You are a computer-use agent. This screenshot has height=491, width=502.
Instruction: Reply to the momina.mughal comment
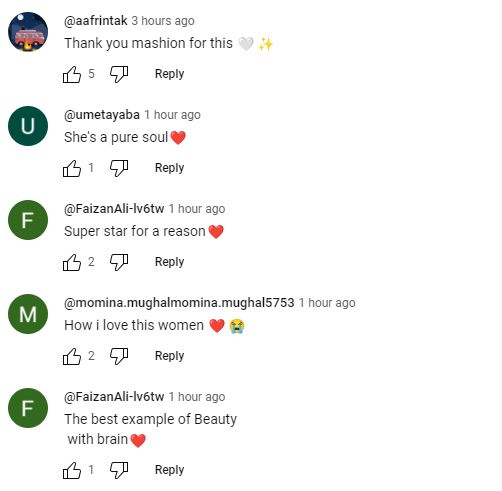point(169,356)
